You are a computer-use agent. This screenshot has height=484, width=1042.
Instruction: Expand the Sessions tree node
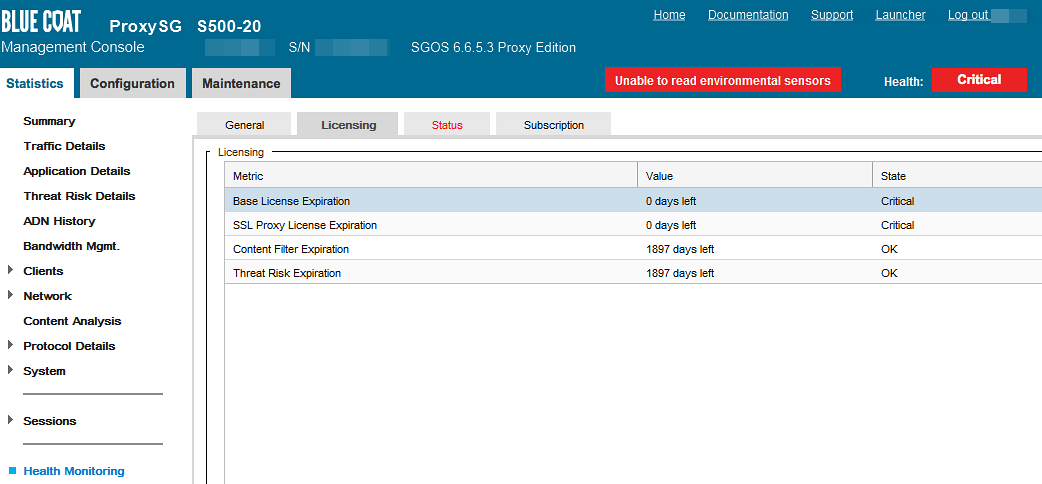10,420
